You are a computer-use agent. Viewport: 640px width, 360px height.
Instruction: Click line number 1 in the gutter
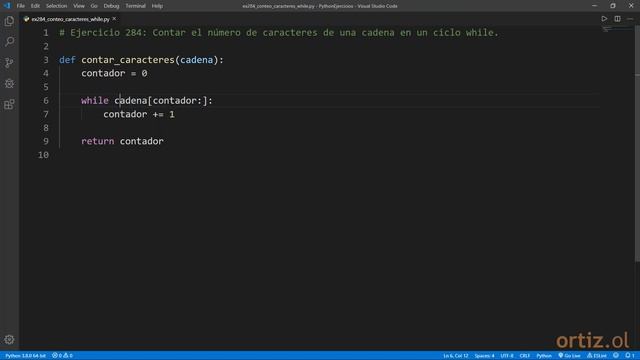[46, 33]
